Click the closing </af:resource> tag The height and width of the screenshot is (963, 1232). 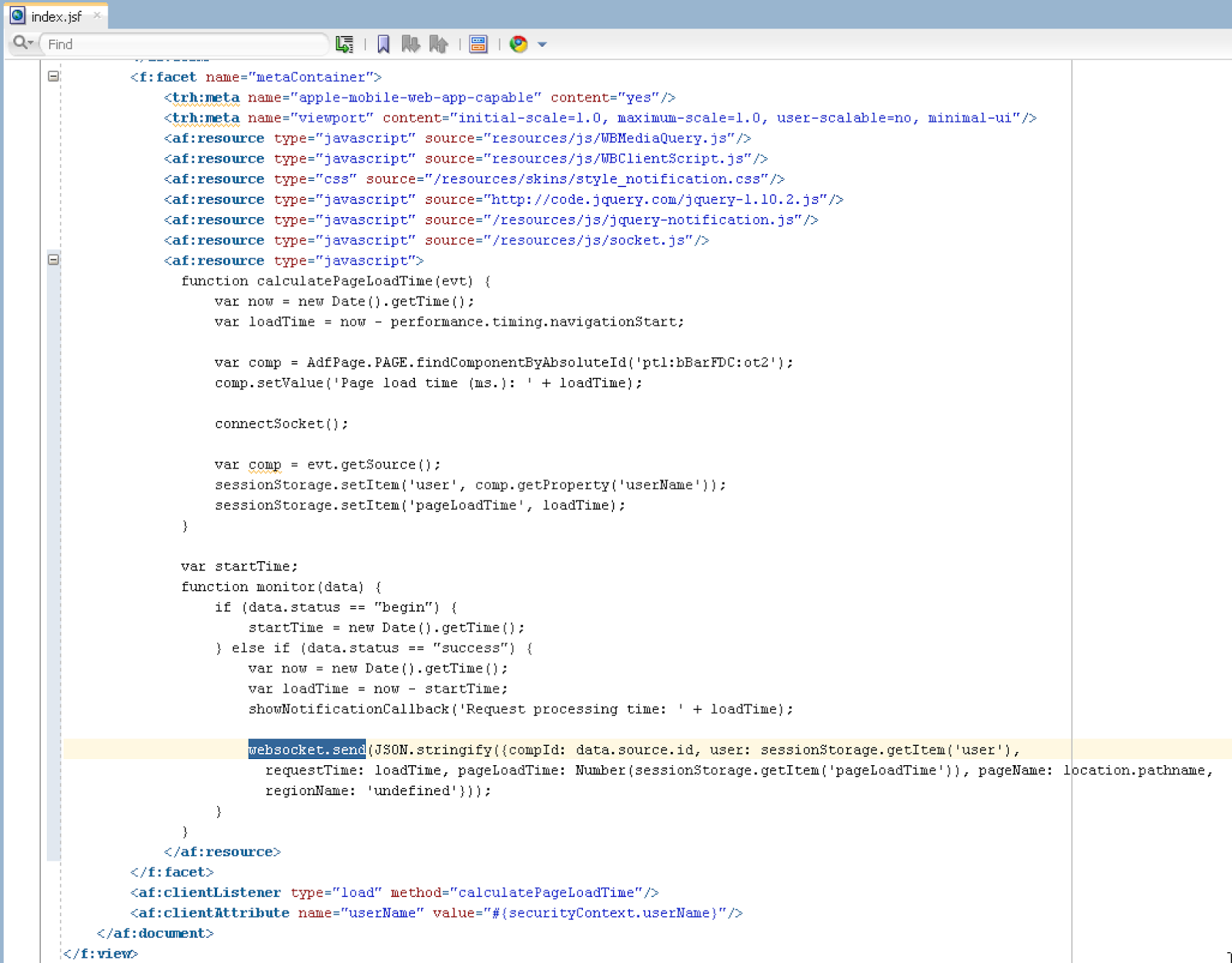[223, 851]
